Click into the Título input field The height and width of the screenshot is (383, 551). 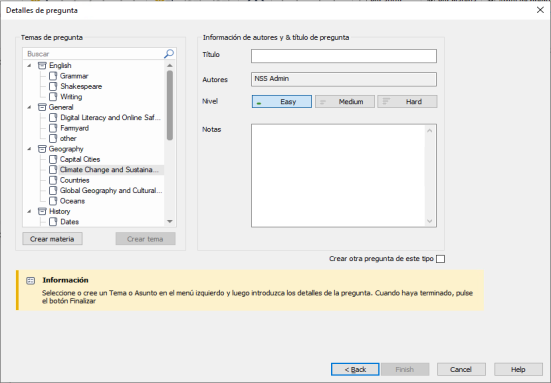pyautogui.click(x=344, y=56)
